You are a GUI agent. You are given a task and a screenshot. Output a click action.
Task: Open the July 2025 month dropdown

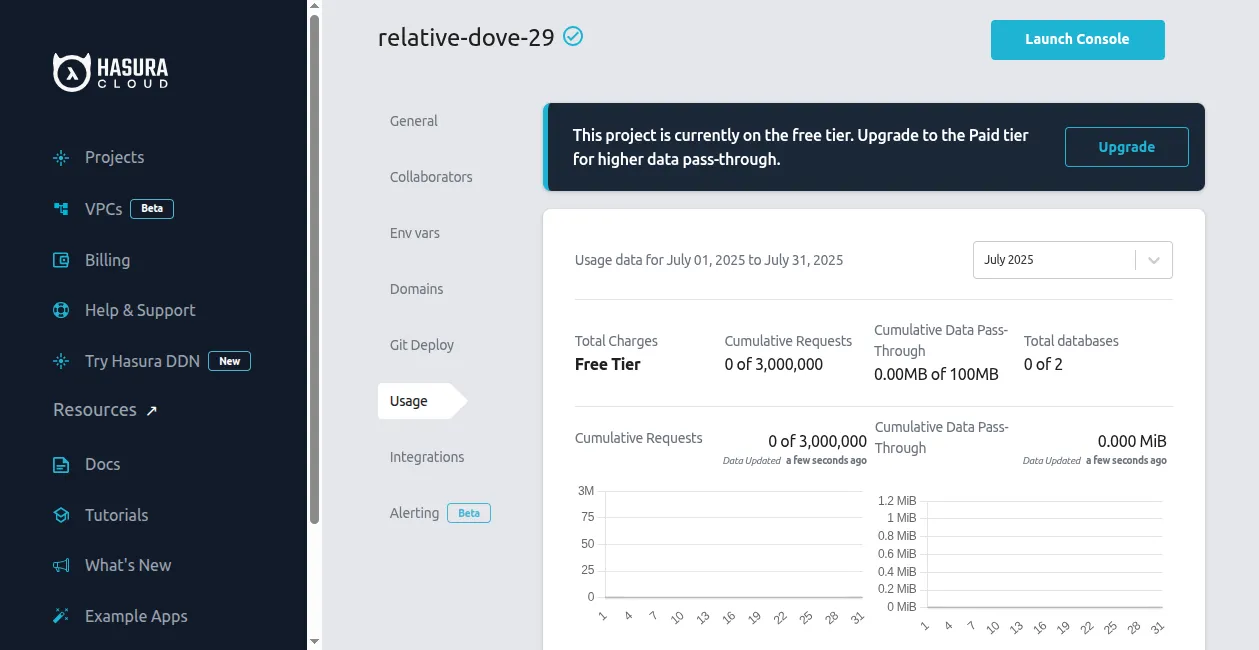pyautogui.click(x=1072, y=260)
